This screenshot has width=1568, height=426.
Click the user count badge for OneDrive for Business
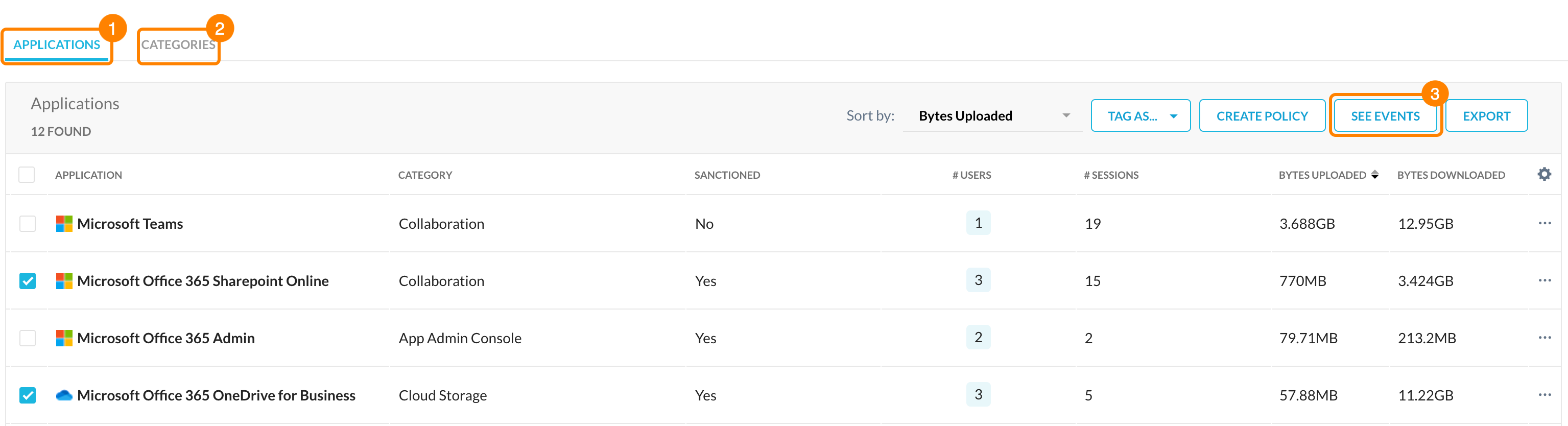tap(978, 394)
